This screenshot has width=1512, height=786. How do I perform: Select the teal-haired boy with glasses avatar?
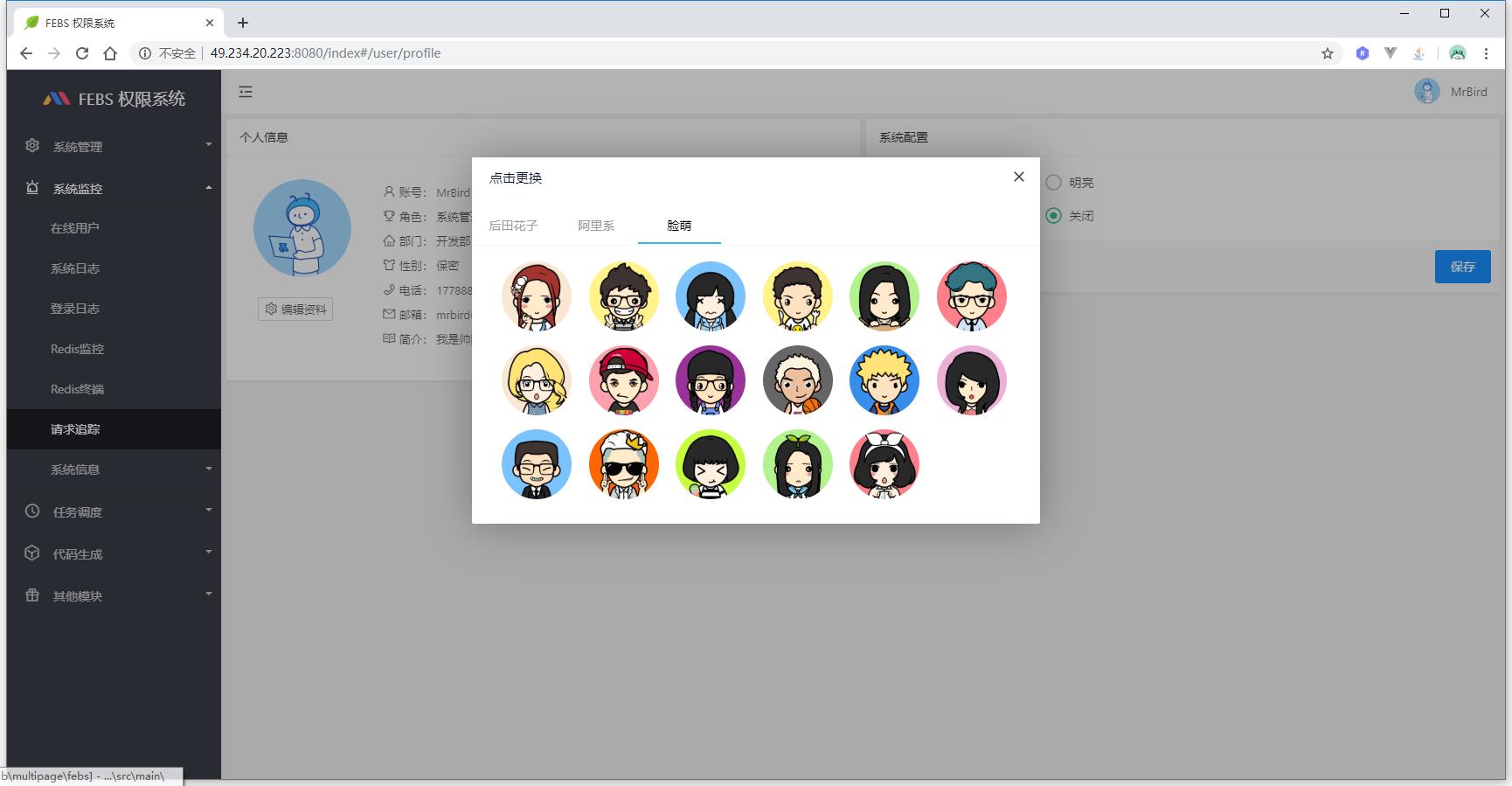[x=971, y=296]
